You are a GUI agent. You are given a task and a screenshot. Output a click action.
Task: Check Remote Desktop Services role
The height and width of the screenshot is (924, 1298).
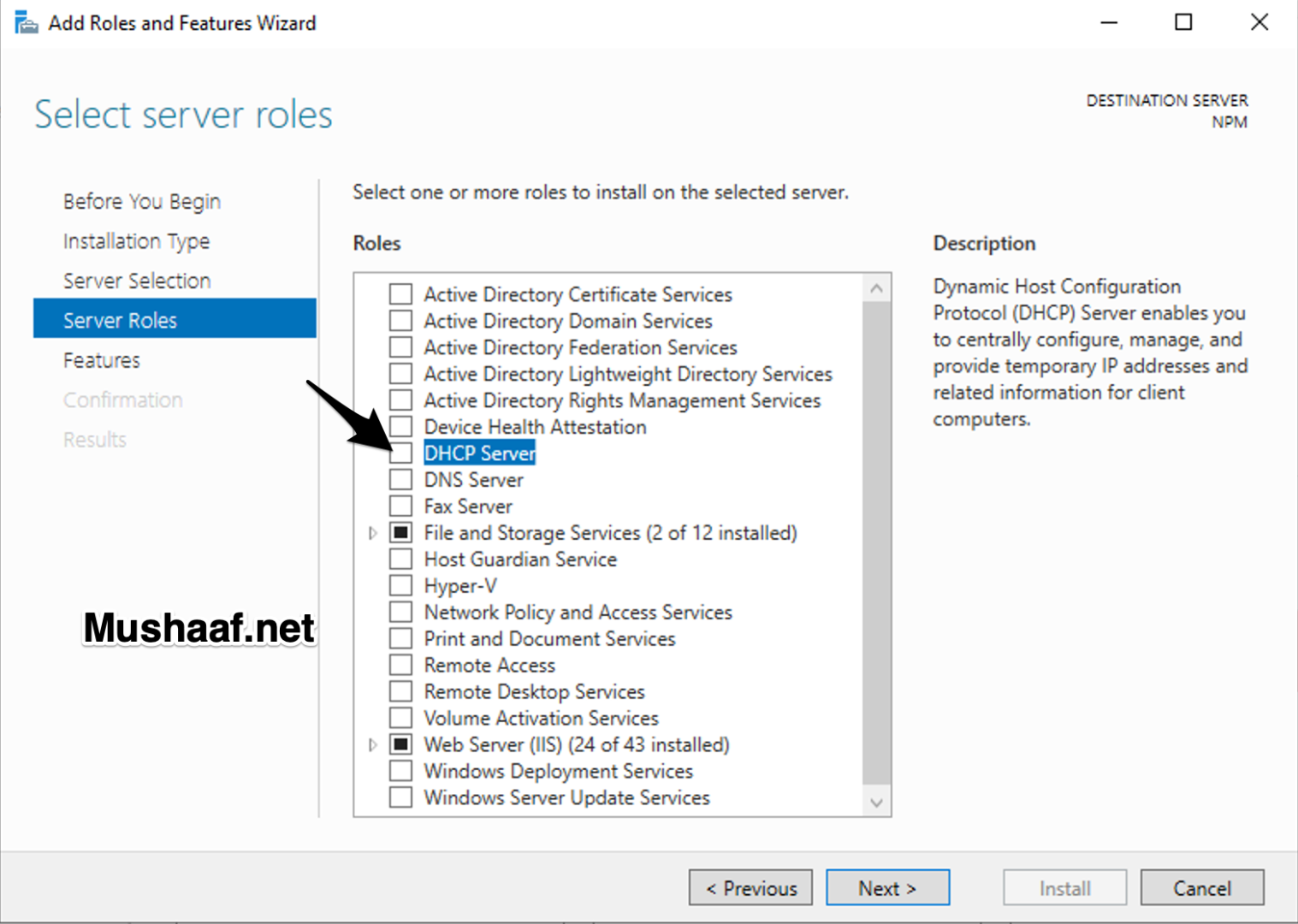point(400,690)
